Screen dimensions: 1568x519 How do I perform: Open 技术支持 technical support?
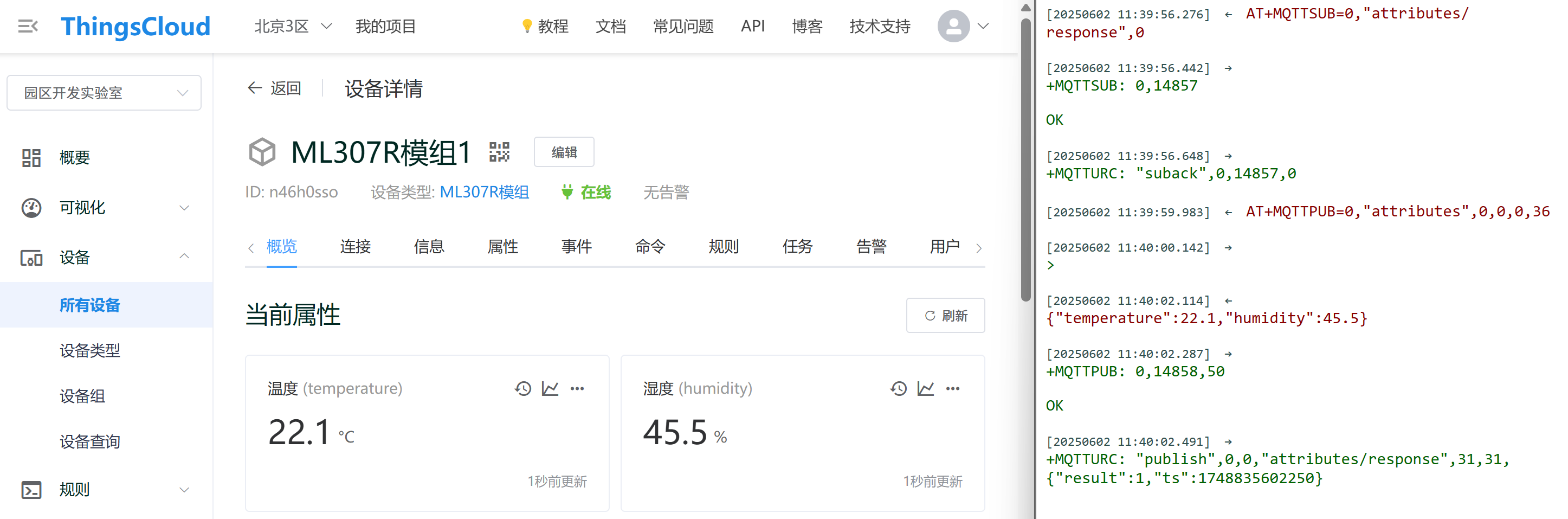pos(880,26)
